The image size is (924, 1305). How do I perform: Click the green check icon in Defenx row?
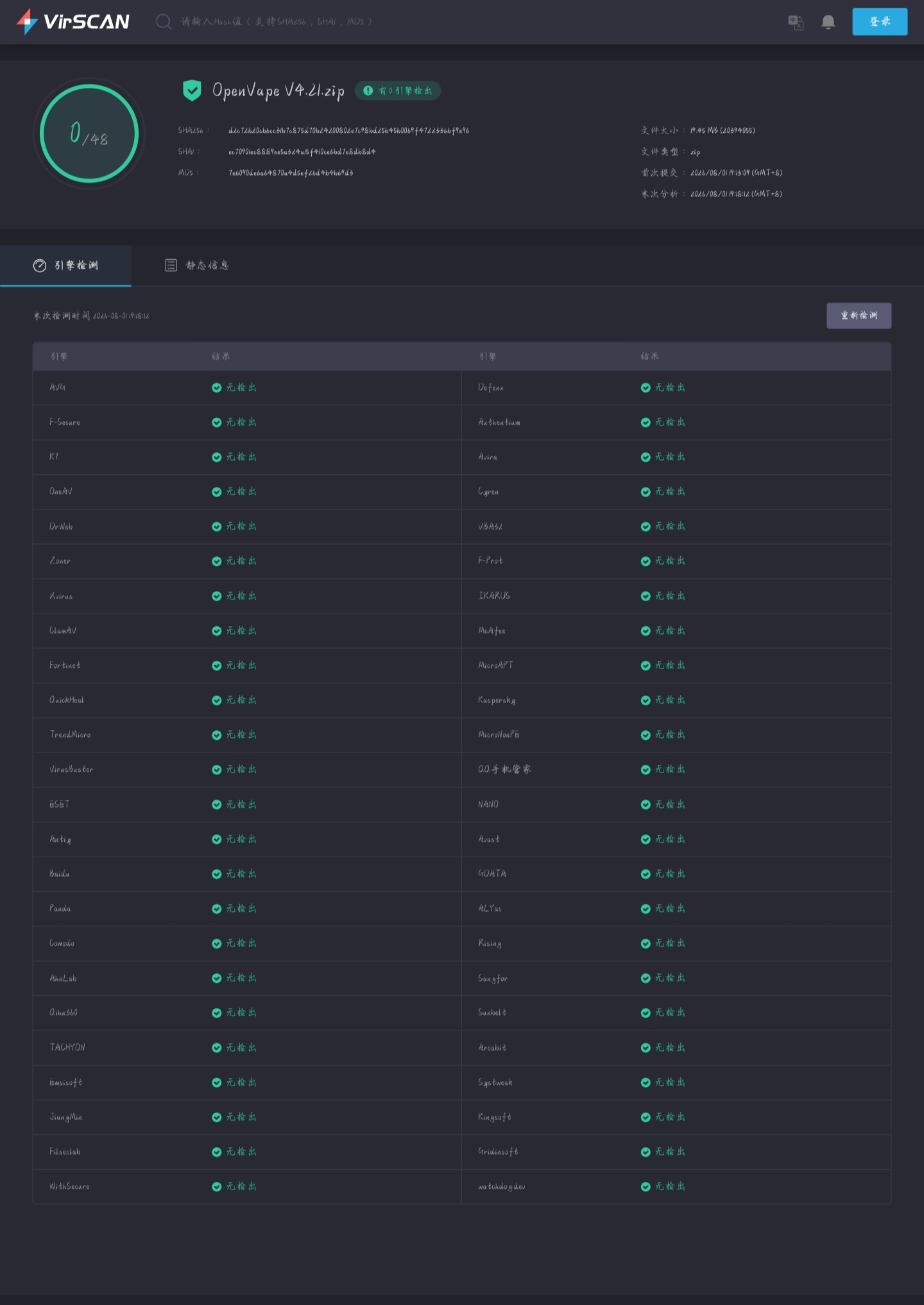[x=646, y=388]
